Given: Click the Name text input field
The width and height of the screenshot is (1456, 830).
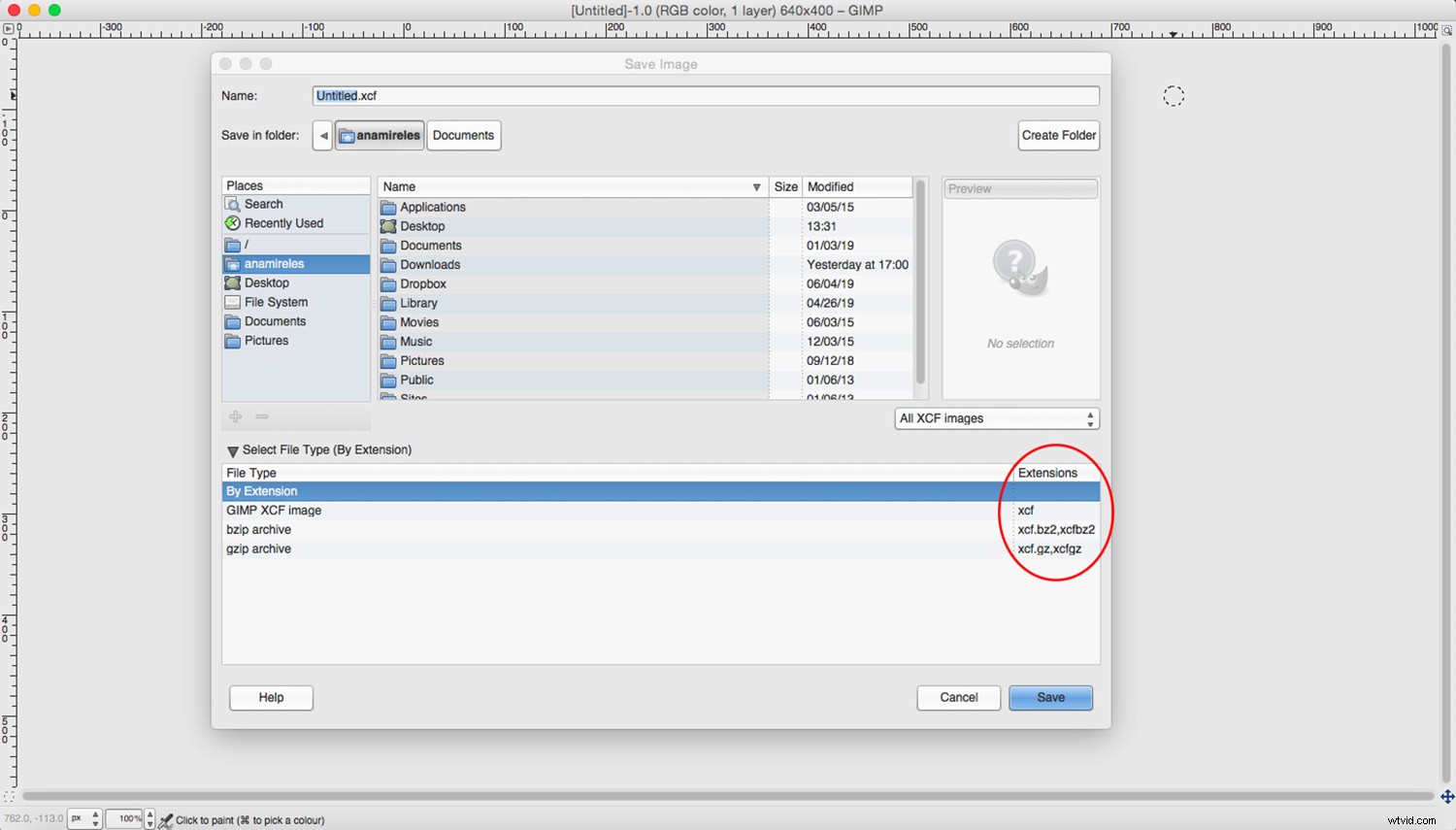Looking at the screenshot, I should [706, 96].
